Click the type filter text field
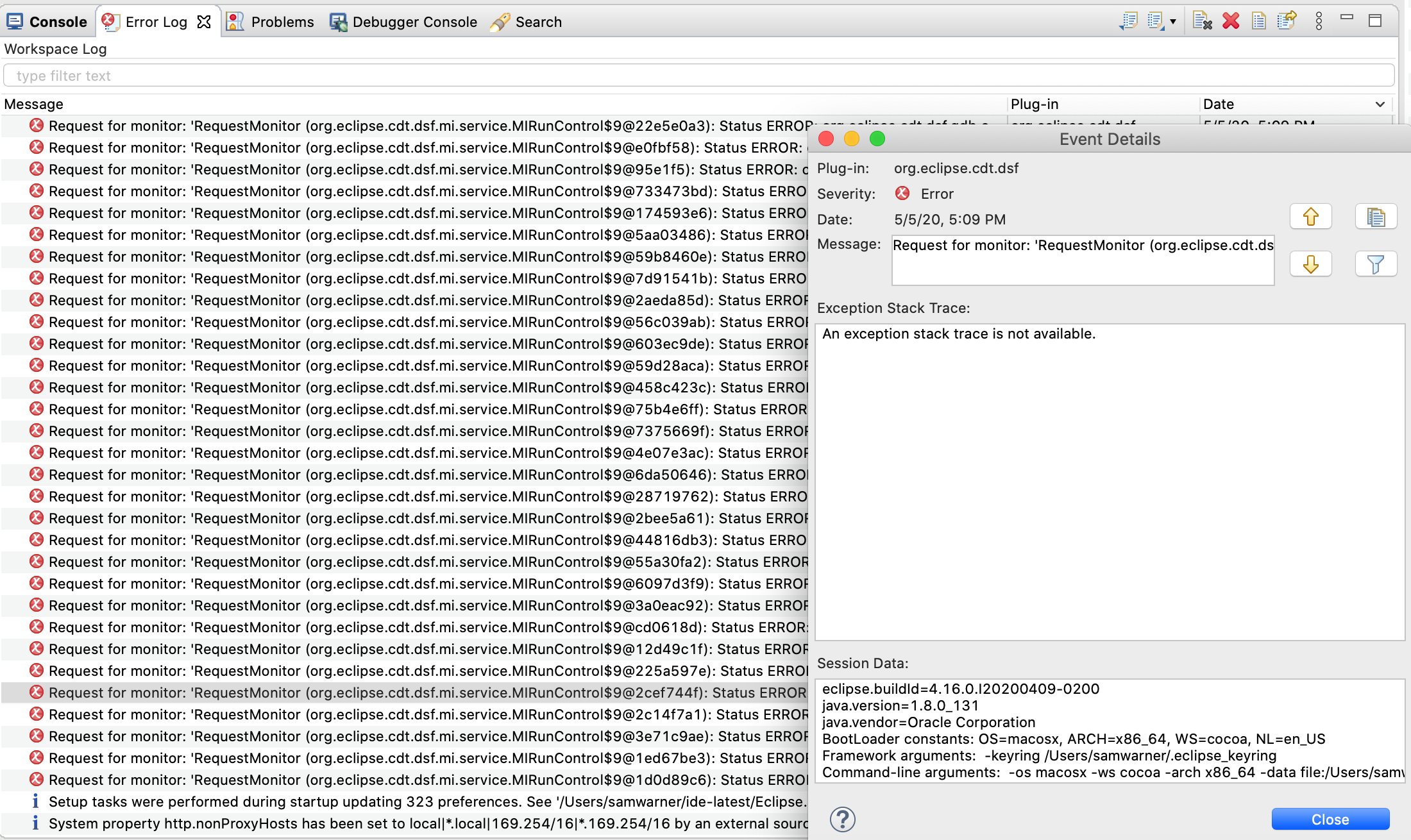Screen dimensions: 1411x840 (x=698, y=76)
